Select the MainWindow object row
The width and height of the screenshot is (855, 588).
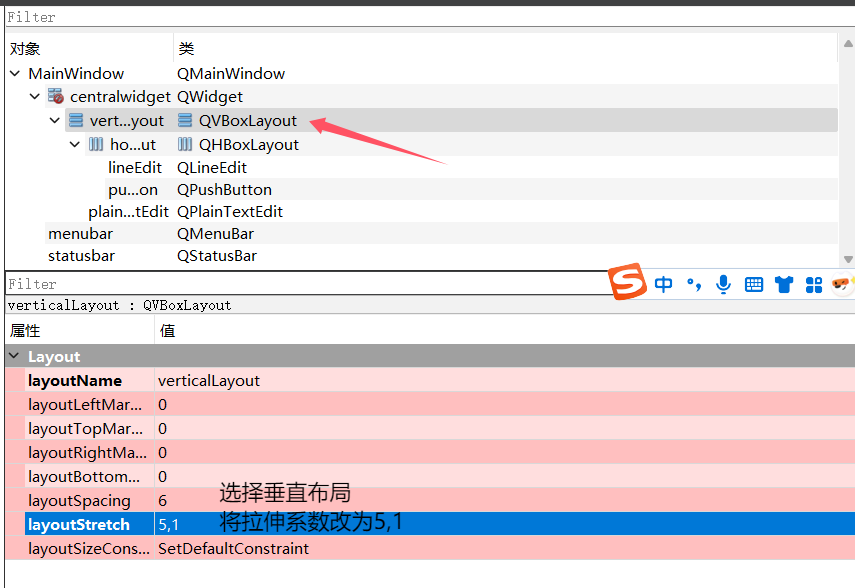(421, 73)
